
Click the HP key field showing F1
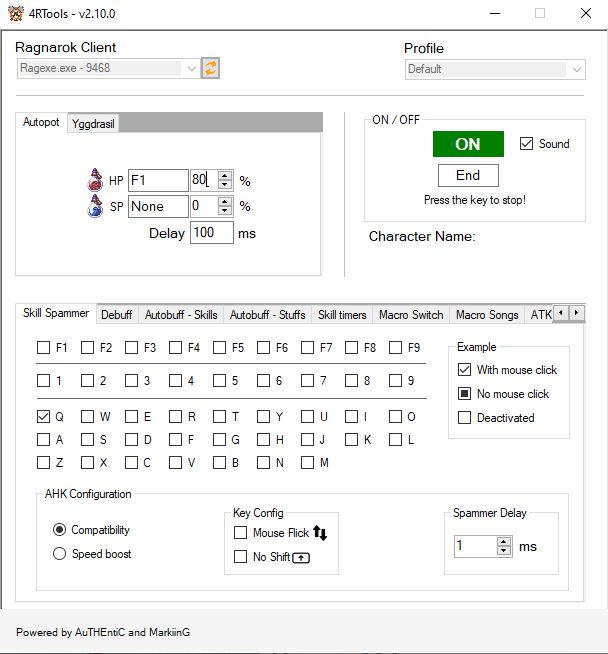(x=158, y=180)
